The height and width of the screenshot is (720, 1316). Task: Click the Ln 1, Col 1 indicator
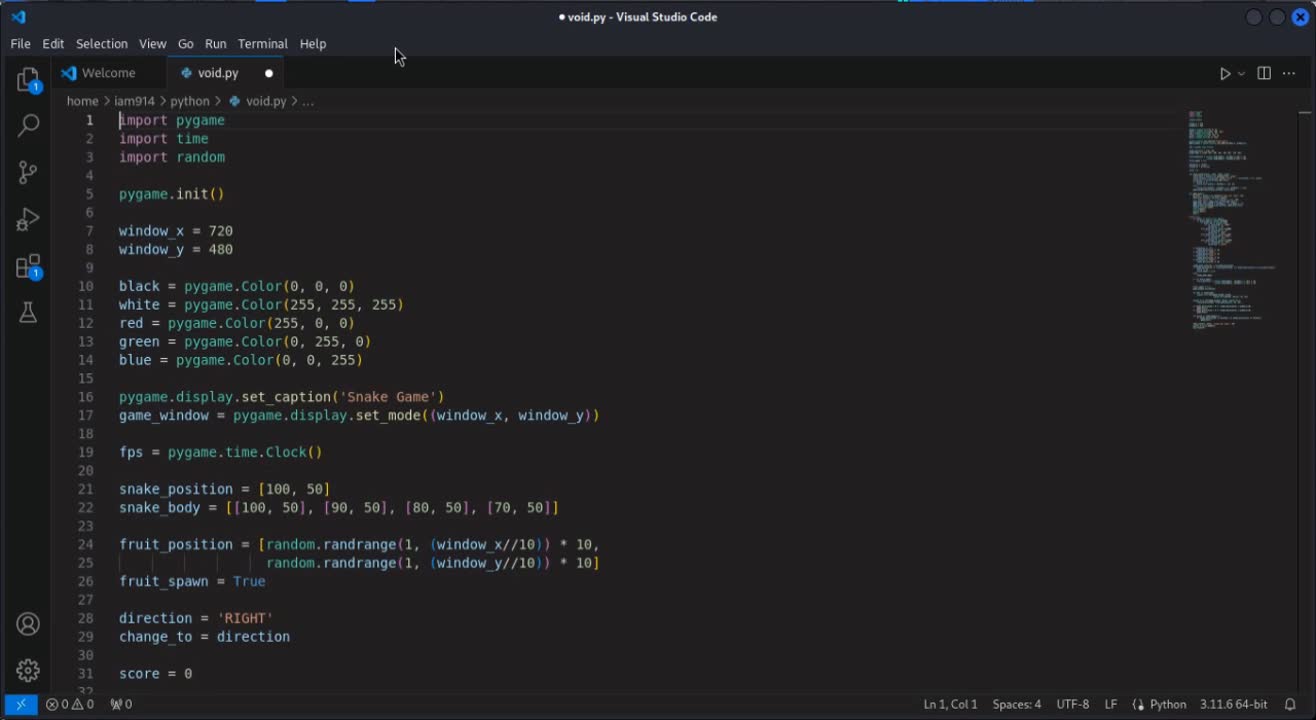950,704
